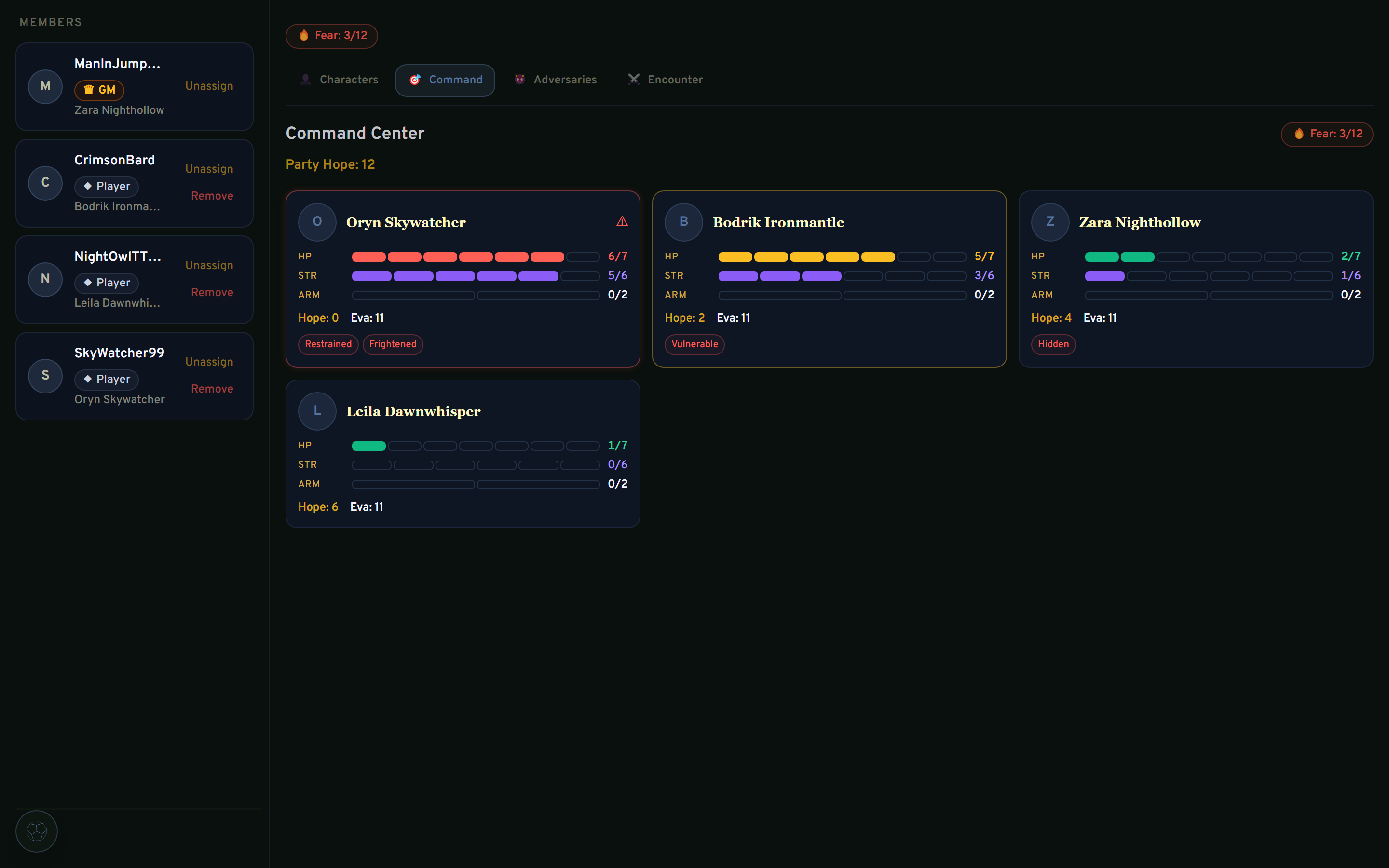Click the Encounter crossed-swords icon

pos(634,79)
